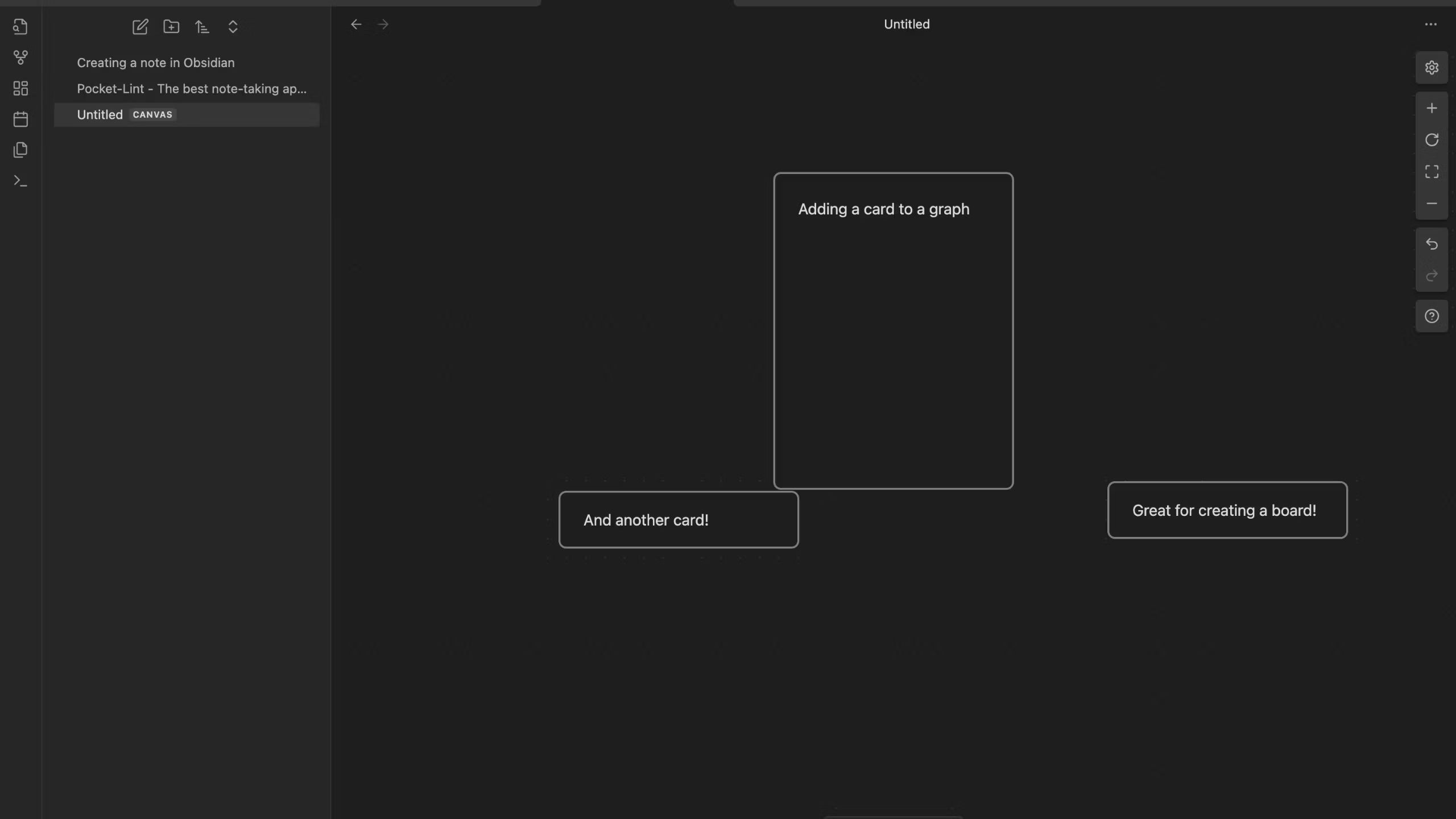Open the canvas help question-mark icon
The image size is (1456, 819).
(1432, 316)
